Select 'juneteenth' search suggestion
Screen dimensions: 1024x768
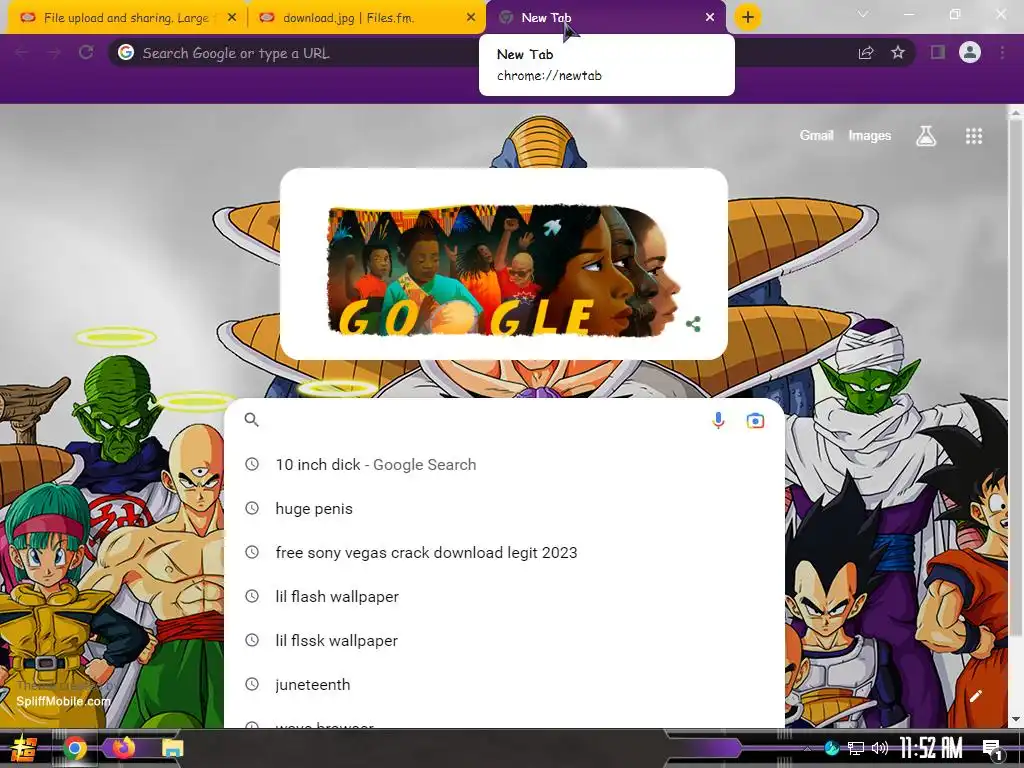[504, 684]
